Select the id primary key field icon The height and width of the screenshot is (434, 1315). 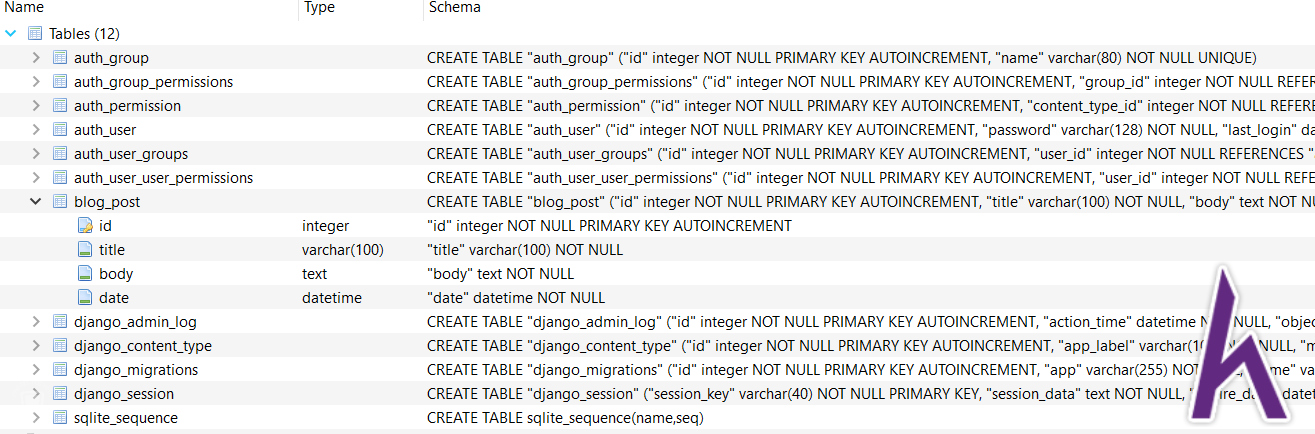[x=85, y=226]
